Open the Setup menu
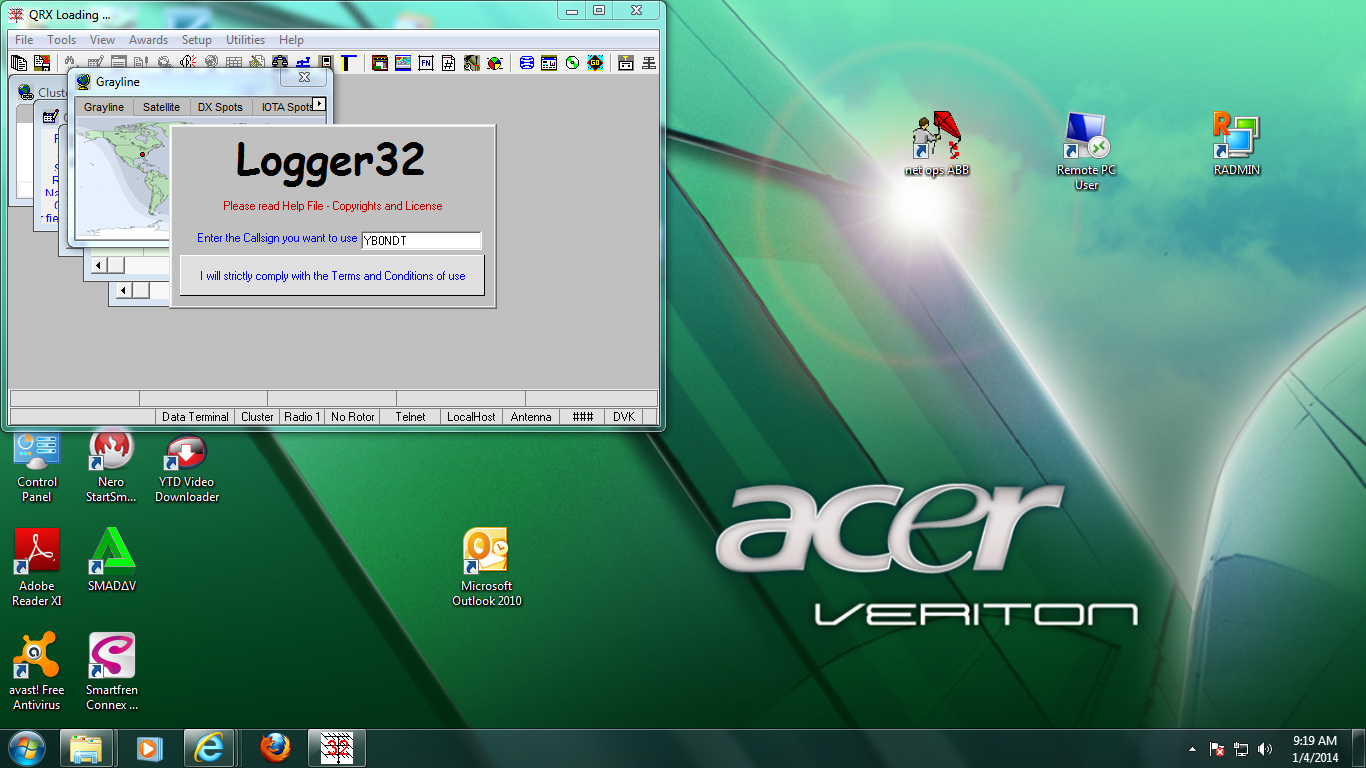This screenshot has width=1366, height=768. 197,40
